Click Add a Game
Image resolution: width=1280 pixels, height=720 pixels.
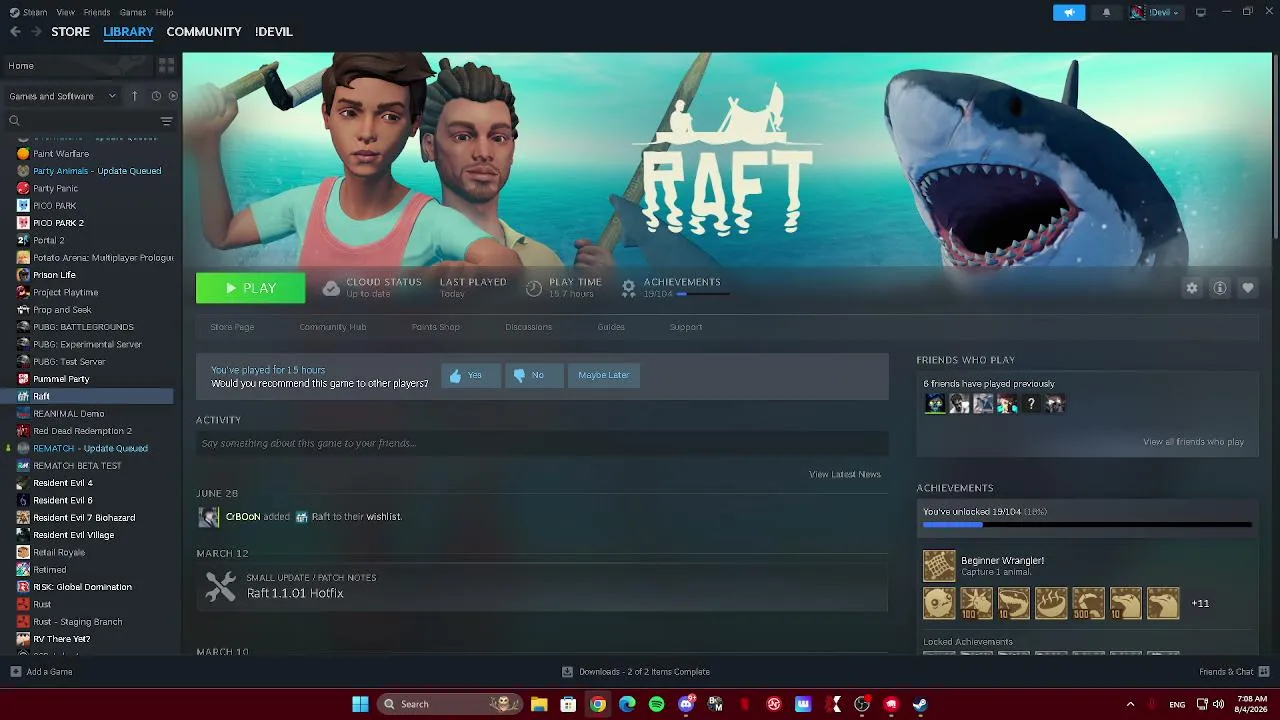pyautogui.click(x=41, y=672)
